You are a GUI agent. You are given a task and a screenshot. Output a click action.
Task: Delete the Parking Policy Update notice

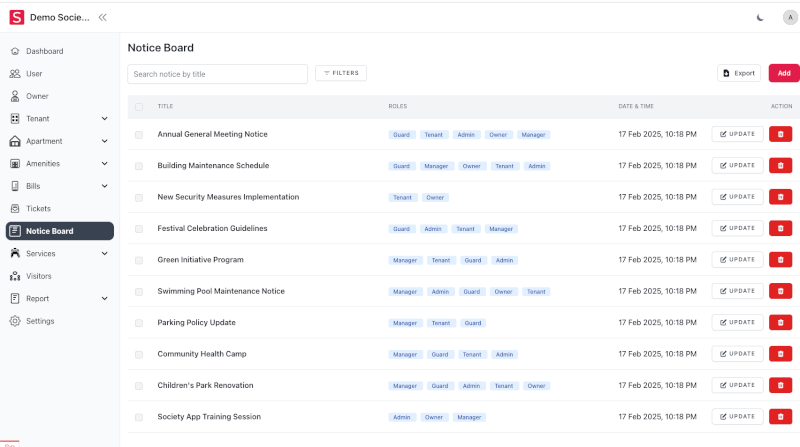pyautogui.click(x=780, y=322)
